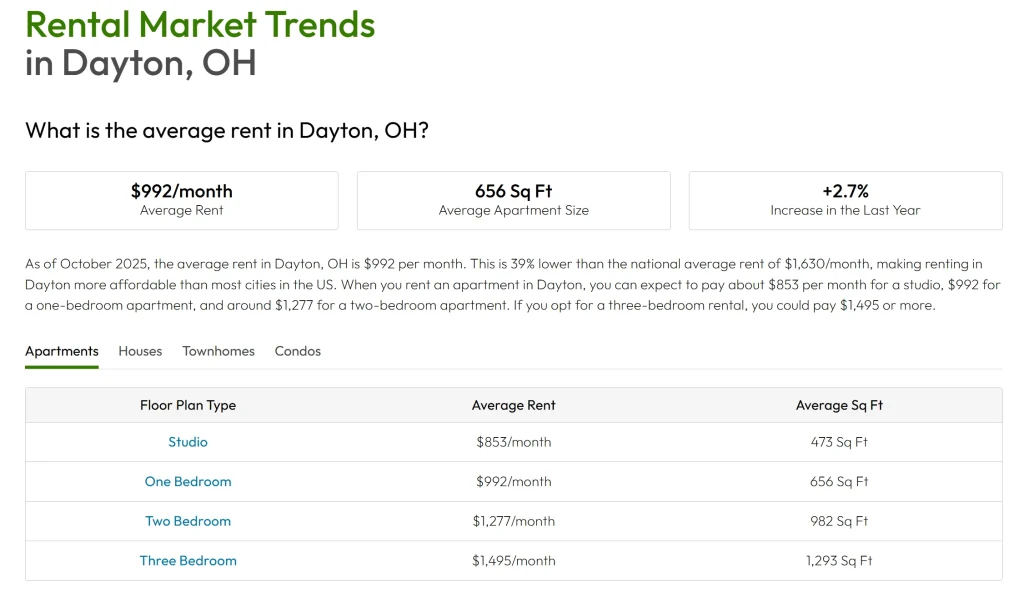Screen dimensions: 1024x593
Task: Open the Studio floor plan link
Action: (x=188, y=442)
